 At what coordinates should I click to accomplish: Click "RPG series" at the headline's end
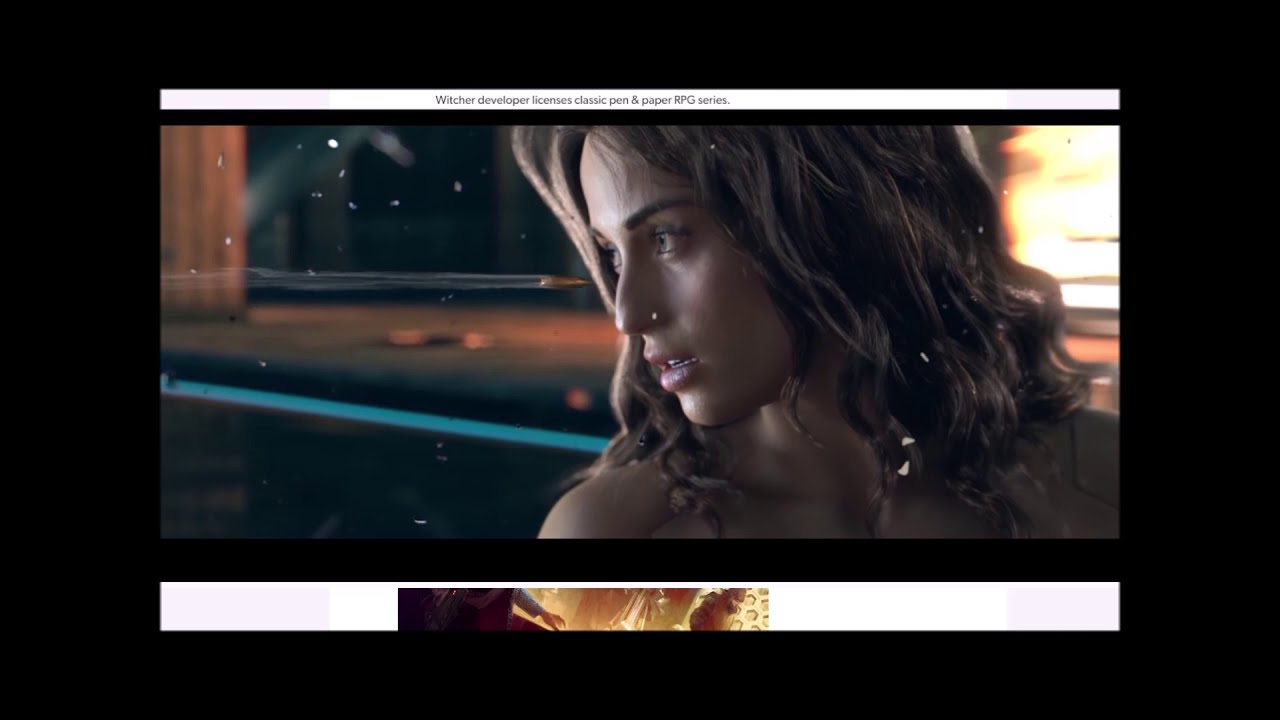pyautogui.click(x=702, y=100)
